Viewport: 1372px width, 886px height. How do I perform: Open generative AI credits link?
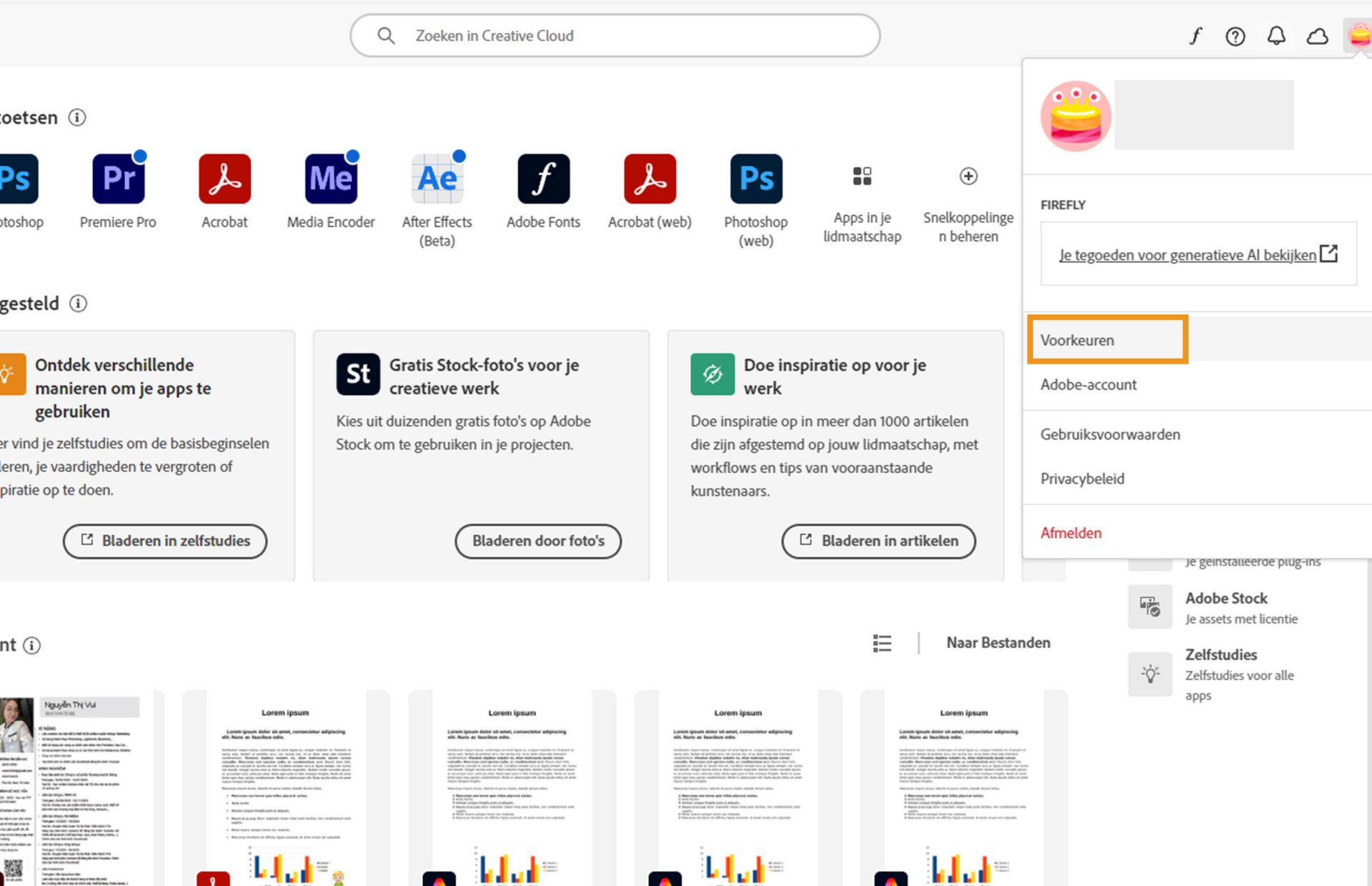(x=1188, y=255)
